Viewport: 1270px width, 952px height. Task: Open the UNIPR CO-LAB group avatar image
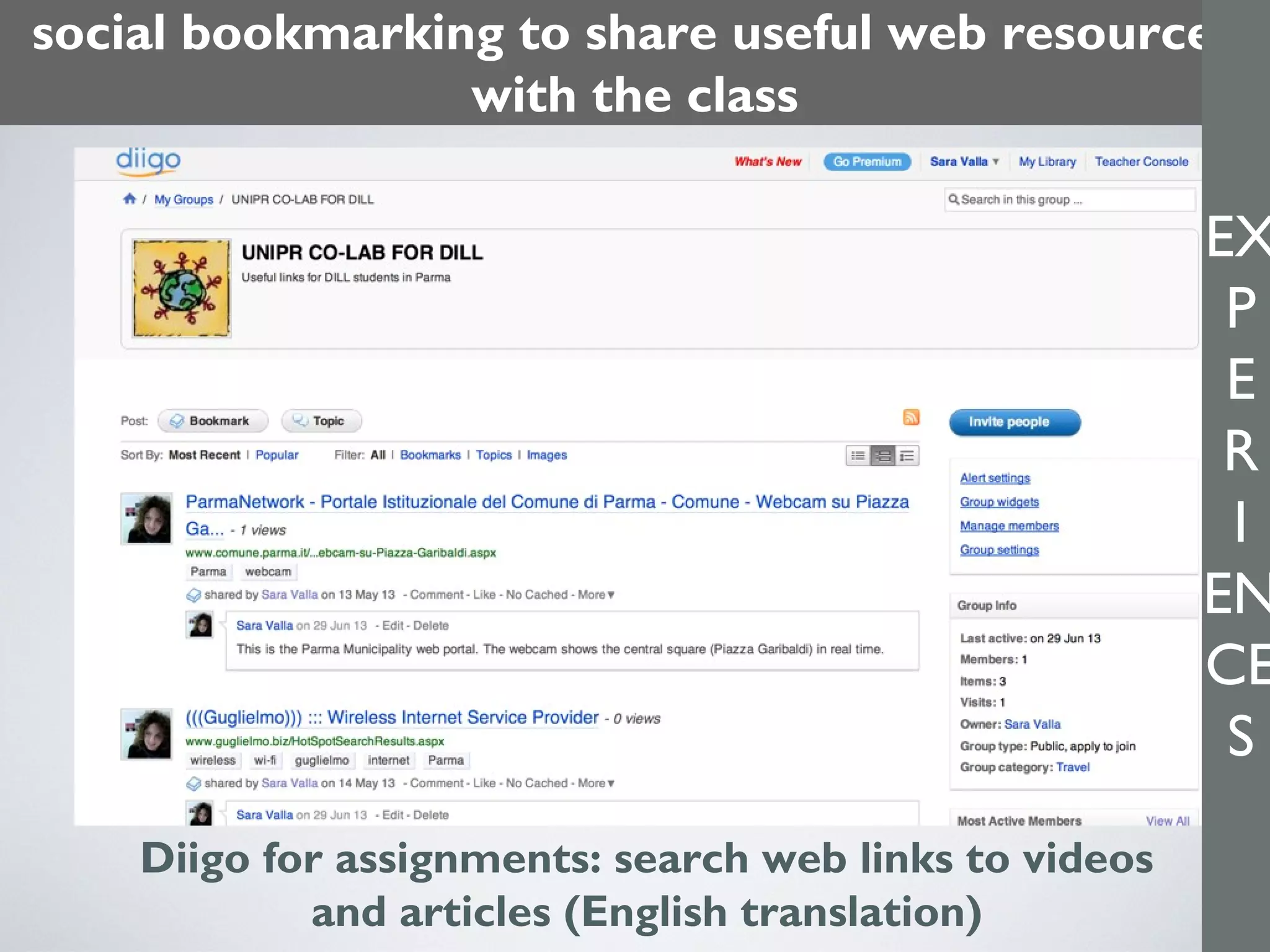pos(181,288)
